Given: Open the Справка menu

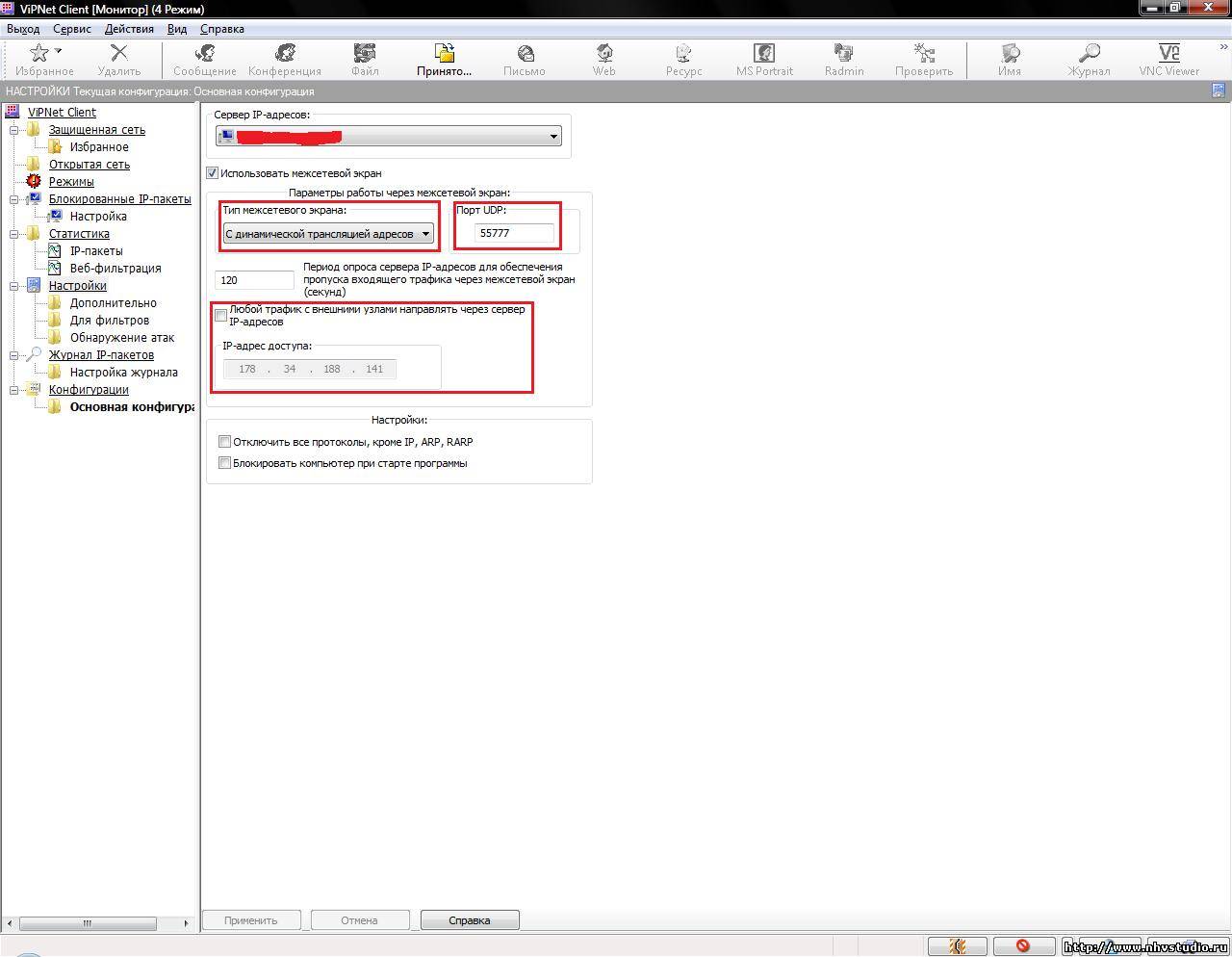Looking at the screenshot, I should [222, 29].
